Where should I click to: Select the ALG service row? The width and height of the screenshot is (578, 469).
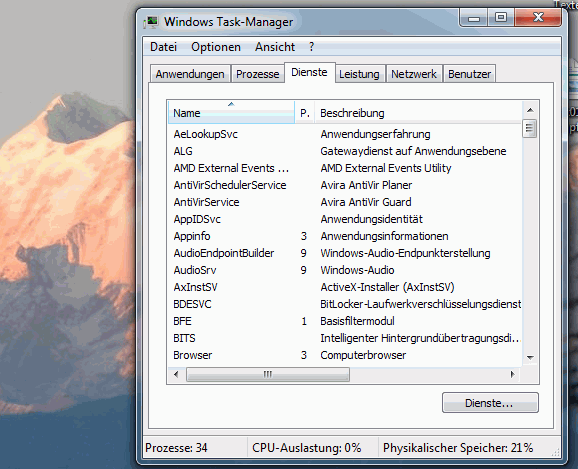(345, 151)
